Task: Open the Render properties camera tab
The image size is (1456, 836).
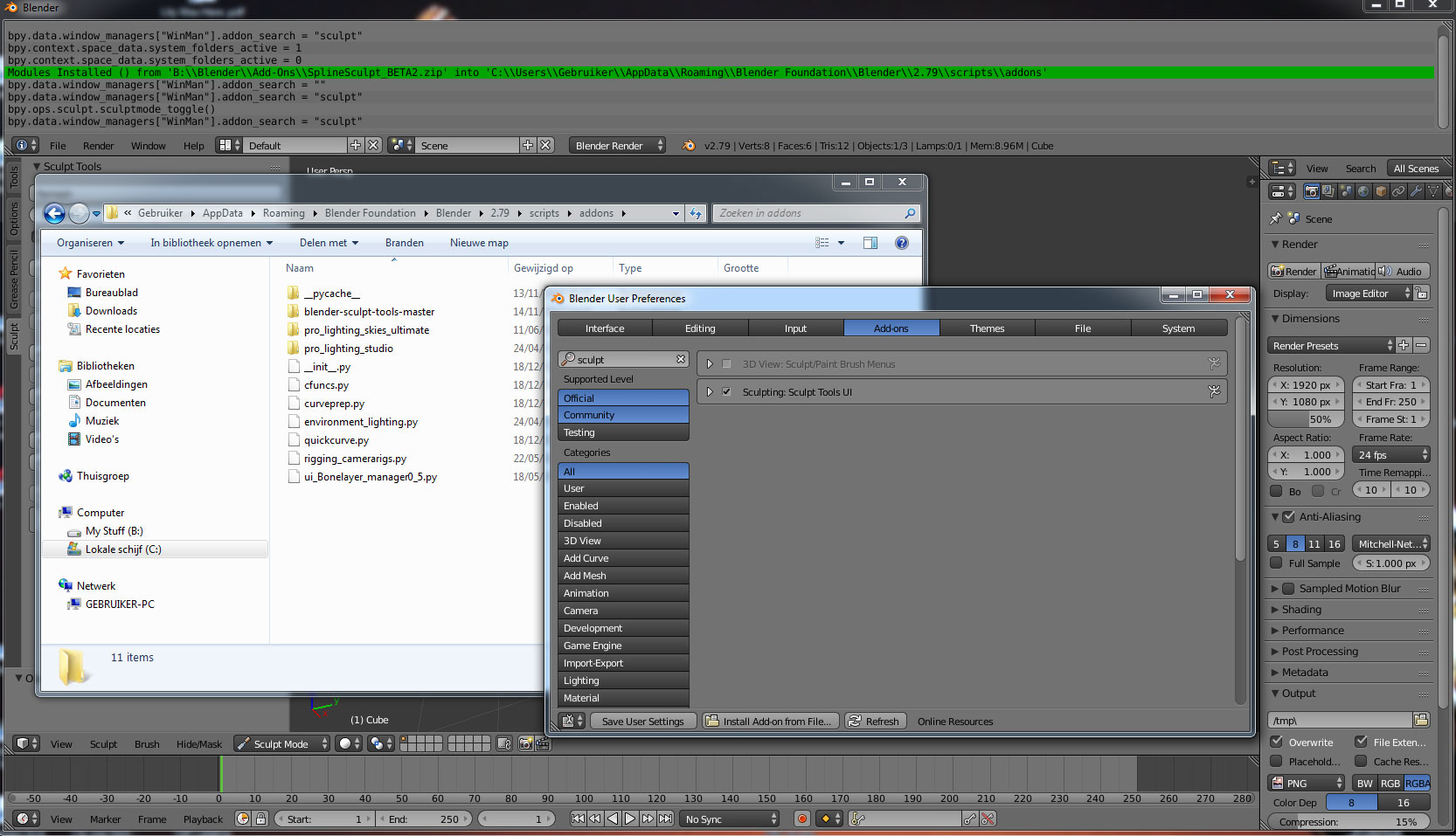Action: tap(1311, 191)
